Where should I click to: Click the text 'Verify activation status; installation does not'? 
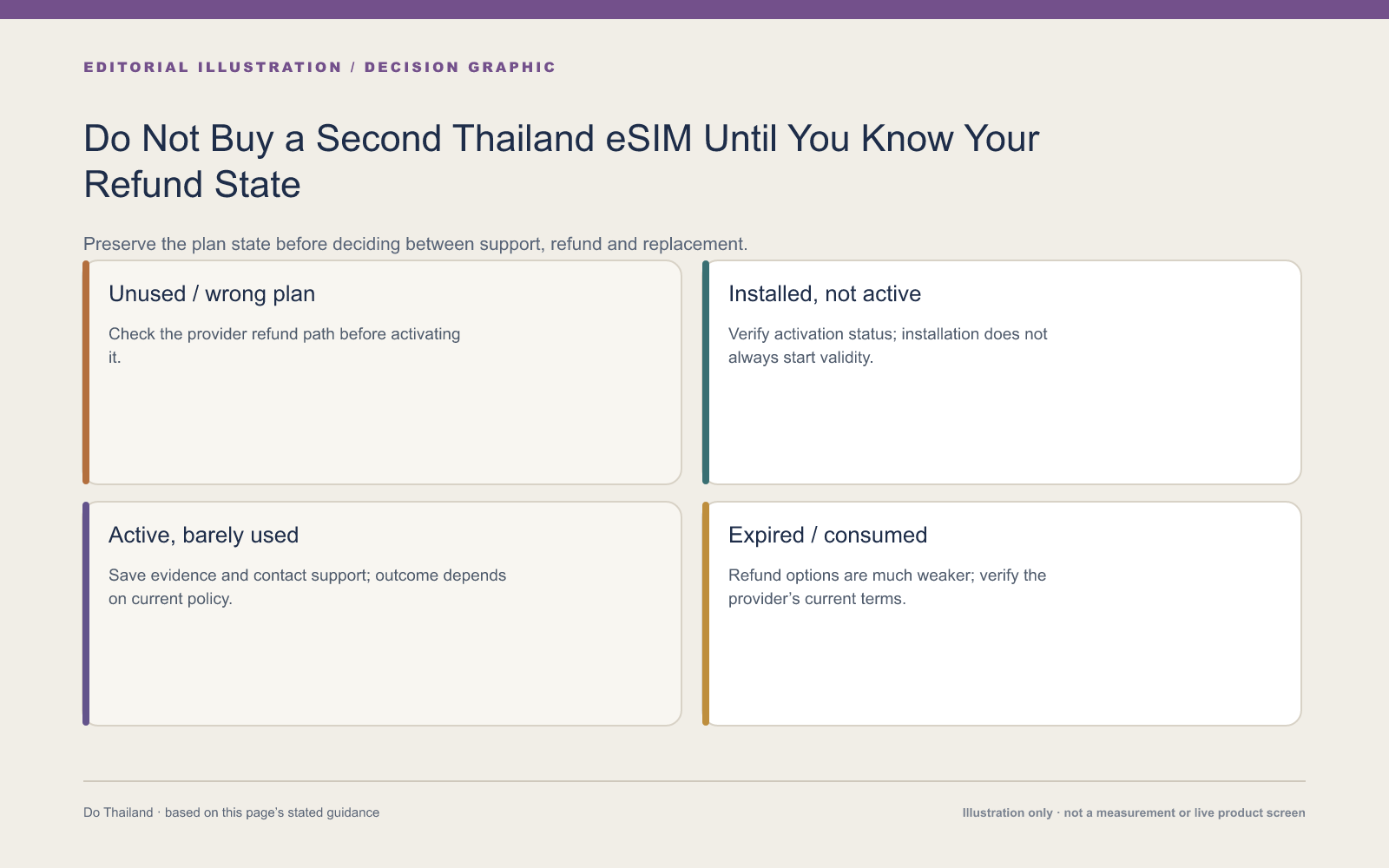tap(888, 334)
